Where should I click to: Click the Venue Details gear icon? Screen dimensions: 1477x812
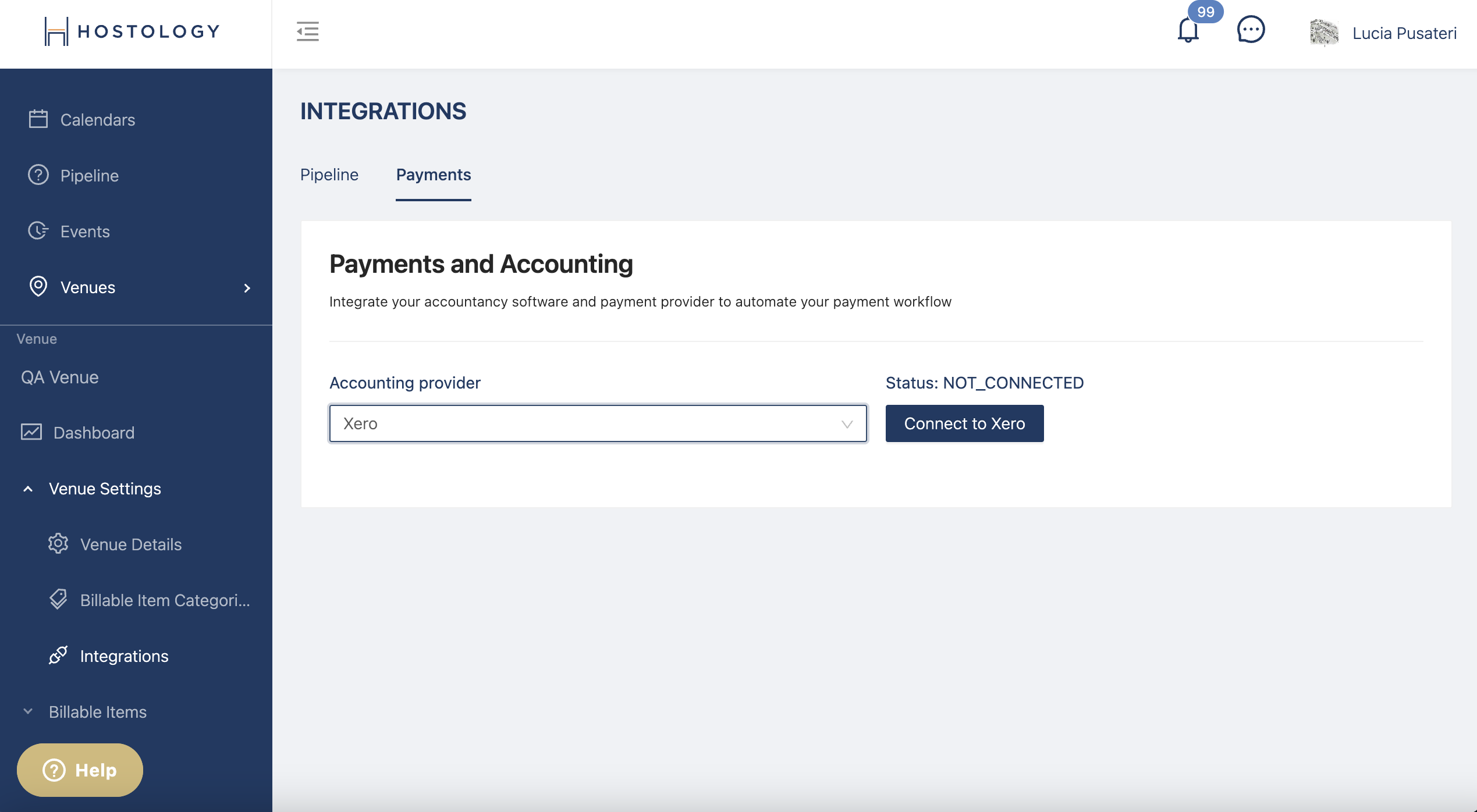58,544
